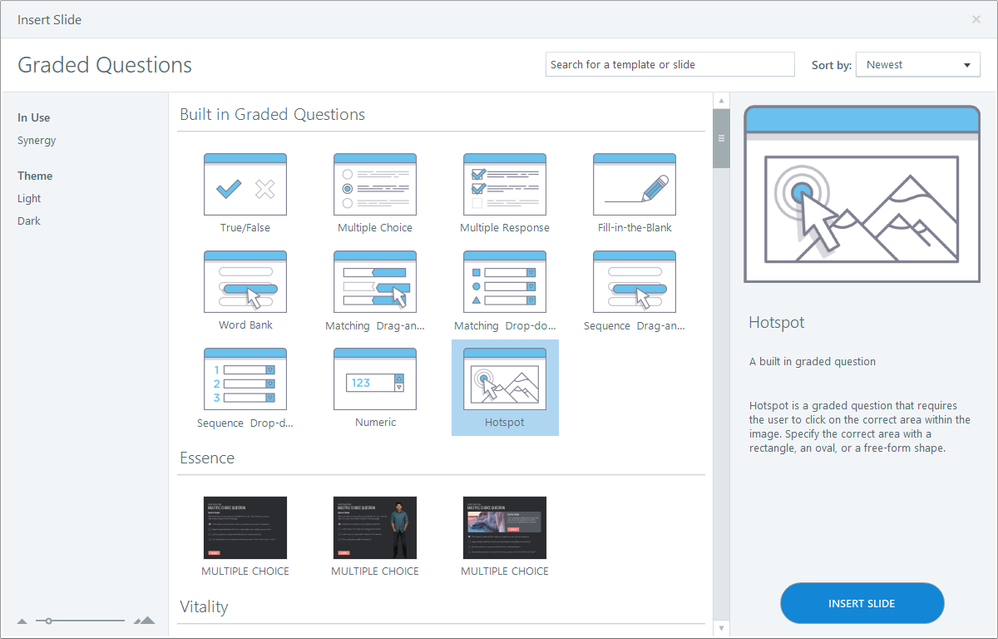Open the Sort by Newest dropdown
Viewport: 998px width, 639px height.
(x=918, y=65)
